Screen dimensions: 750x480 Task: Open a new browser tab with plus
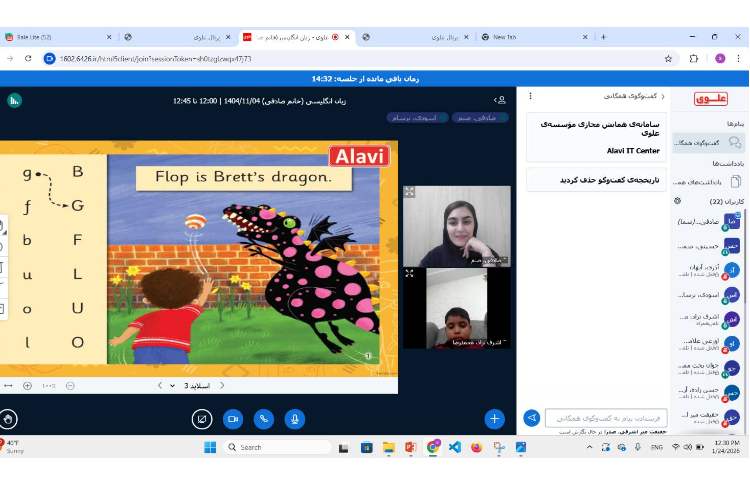click(x=603, y=37)
